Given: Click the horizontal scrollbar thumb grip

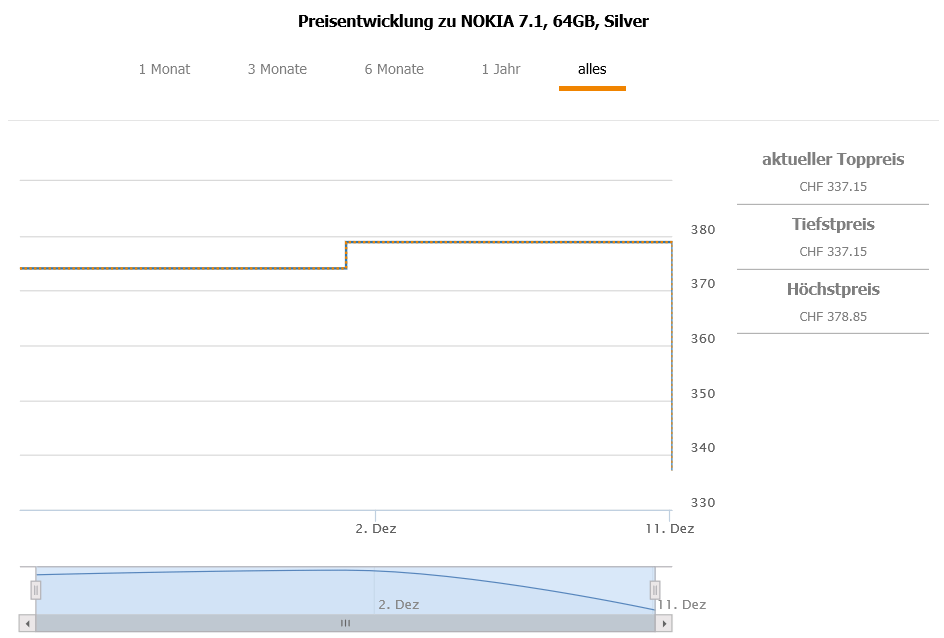Looking at the screenshot, I should pos(345,623).
